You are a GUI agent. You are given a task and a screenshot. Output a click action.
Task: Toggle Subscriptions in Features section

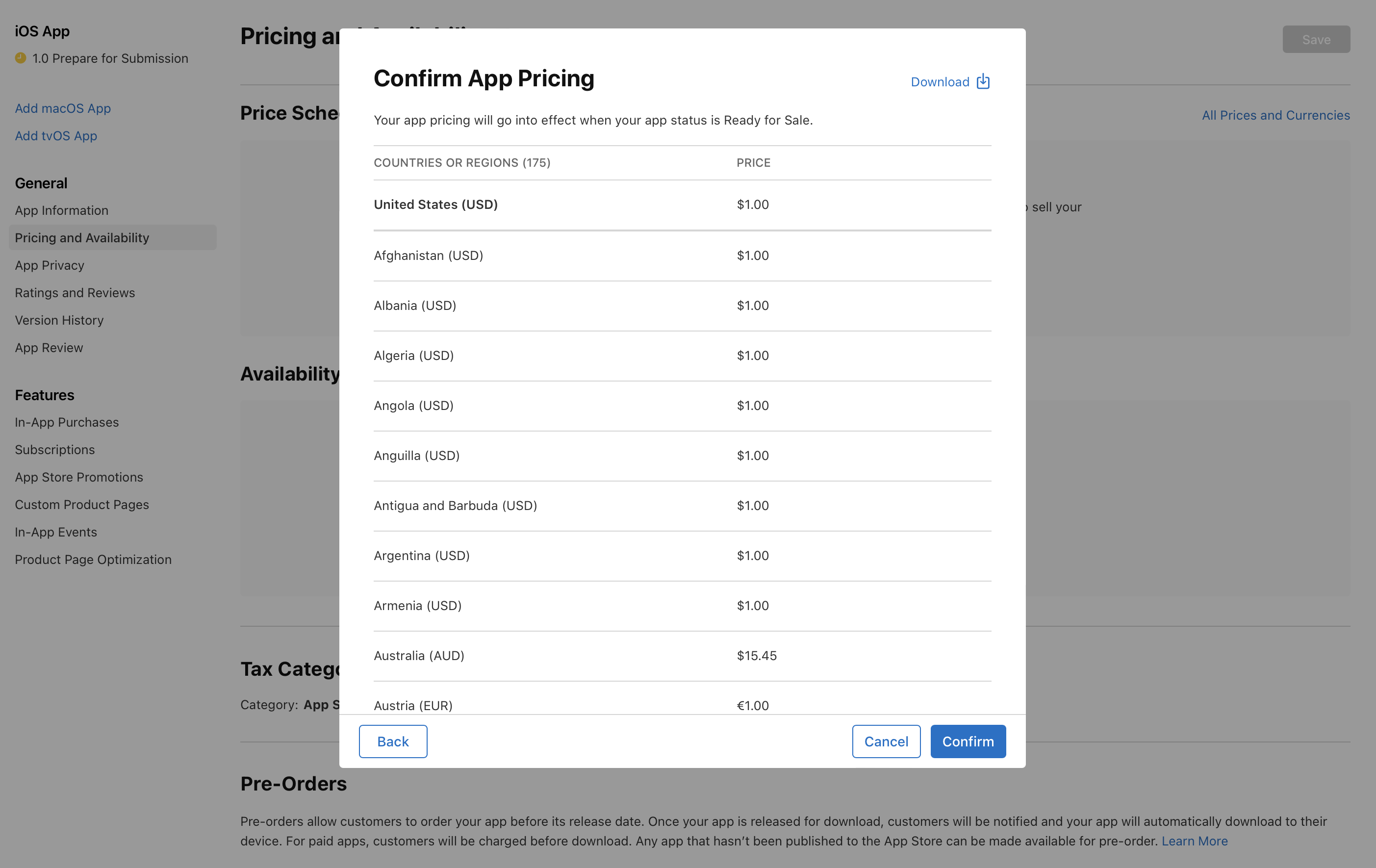[x=54, y=449]
